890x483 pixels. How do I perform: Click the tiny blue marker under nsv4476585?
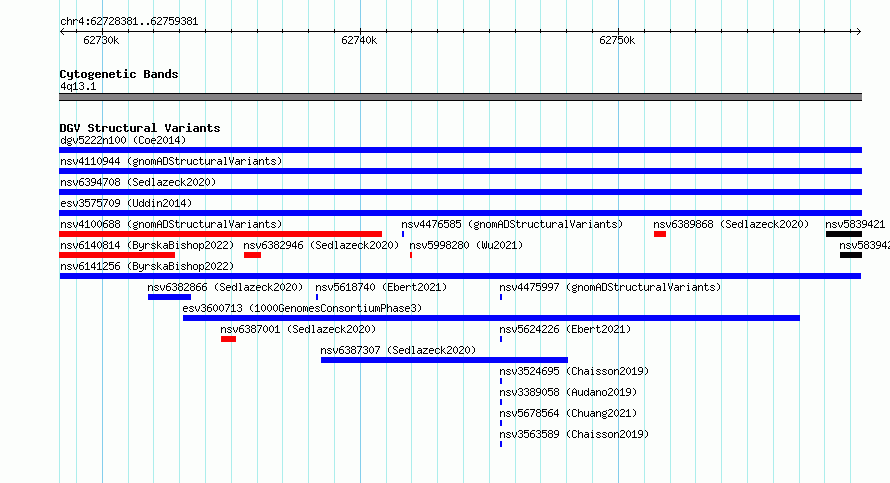pyautogui.click(x=403, y=234)
